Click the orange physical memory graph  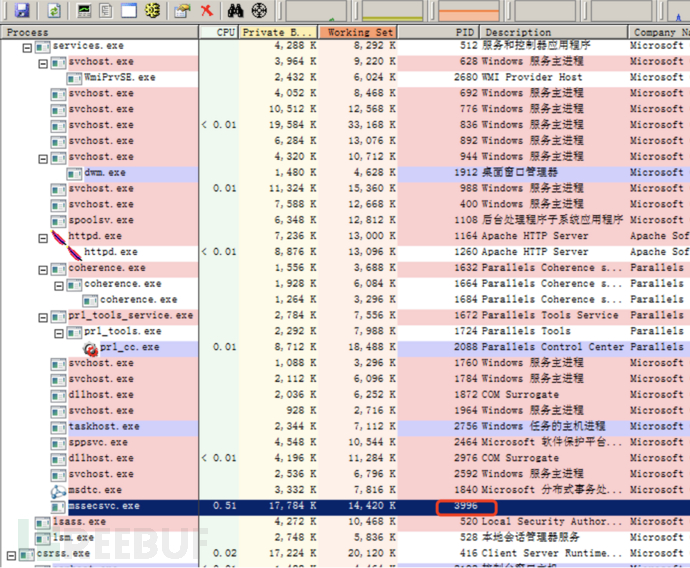(x=469, y=11)
